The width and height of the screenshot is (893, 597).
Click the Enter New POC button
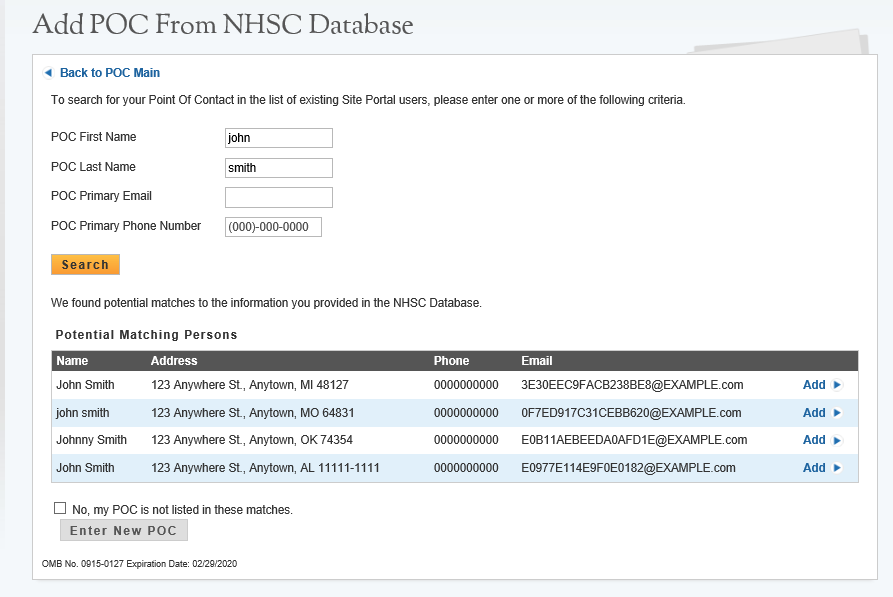123,531
